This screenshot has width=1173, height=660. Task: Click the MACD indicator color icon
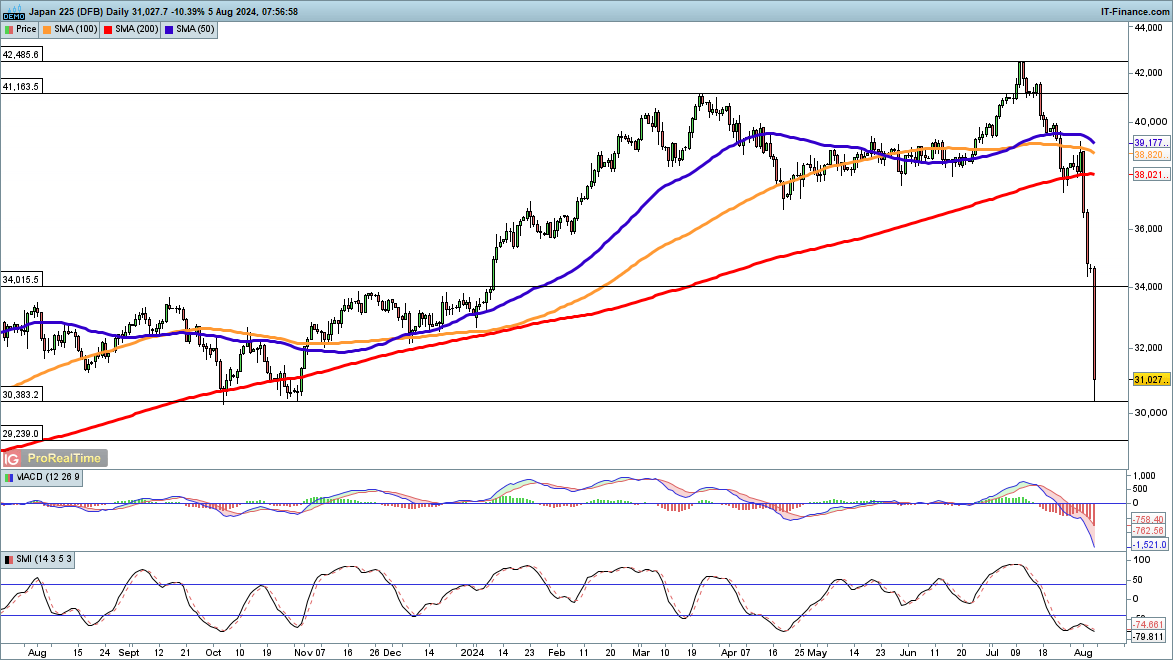click(x=9, y=478)
